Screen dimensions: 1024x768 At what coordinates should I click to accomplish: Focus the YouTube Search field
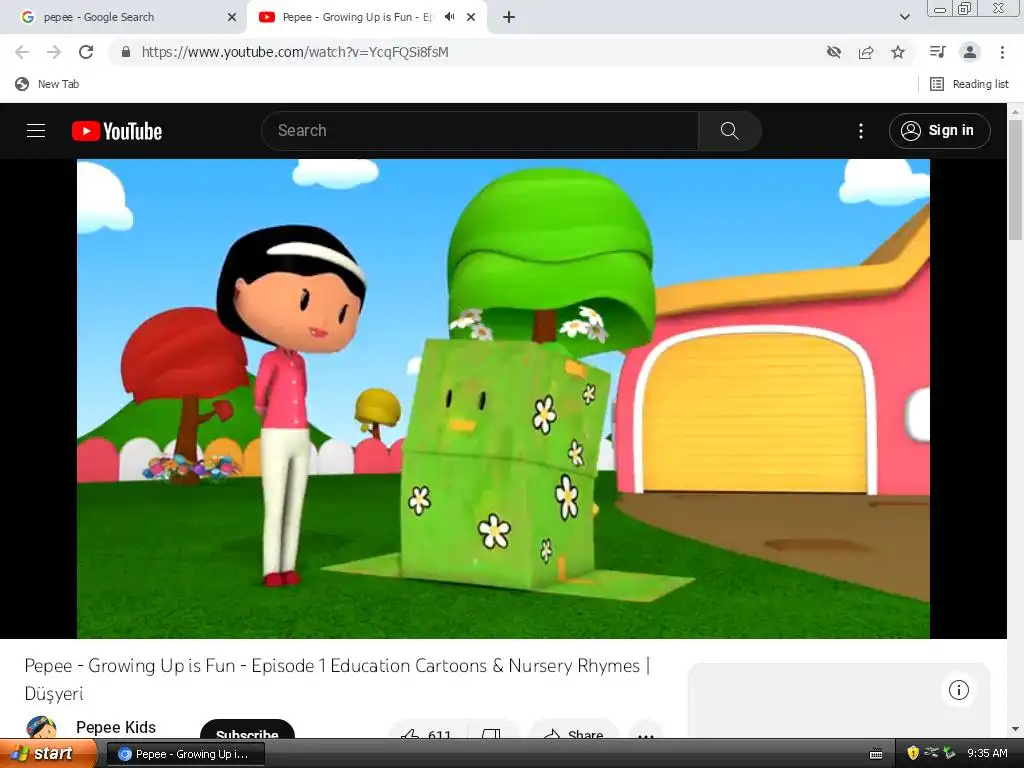click(480, 131)
